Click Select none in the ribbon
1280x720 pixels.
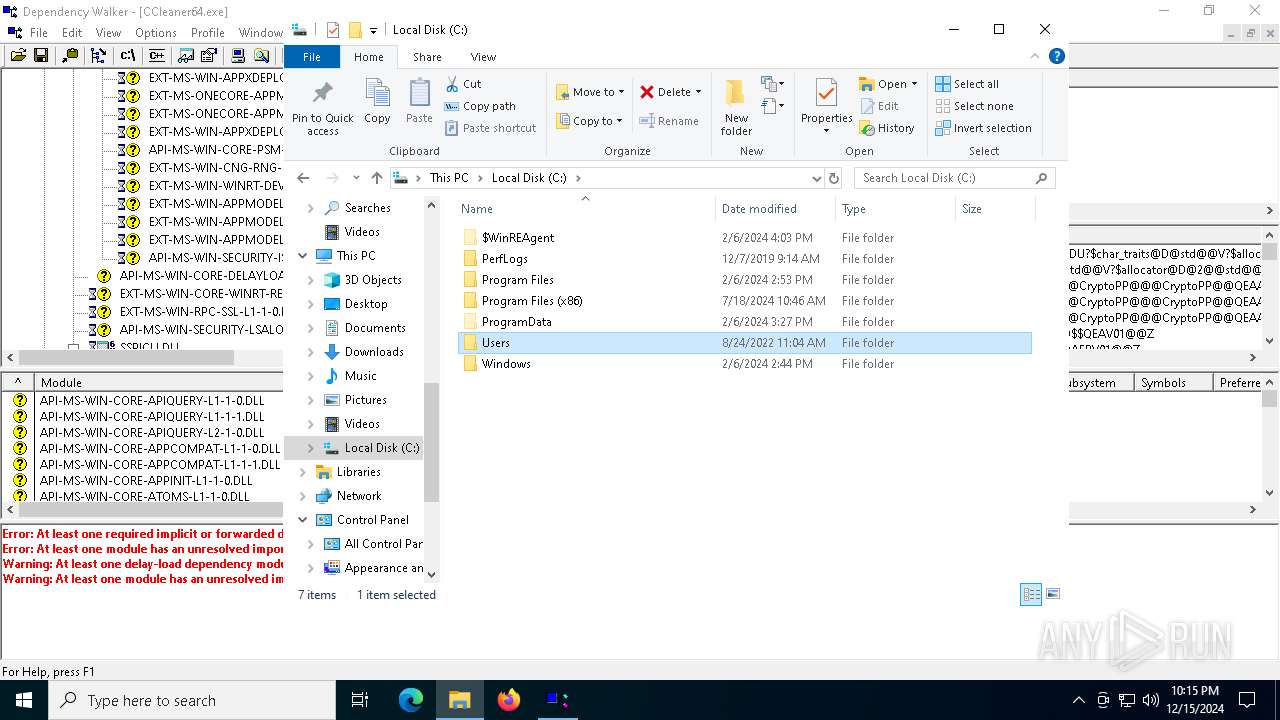coord(975,106)
